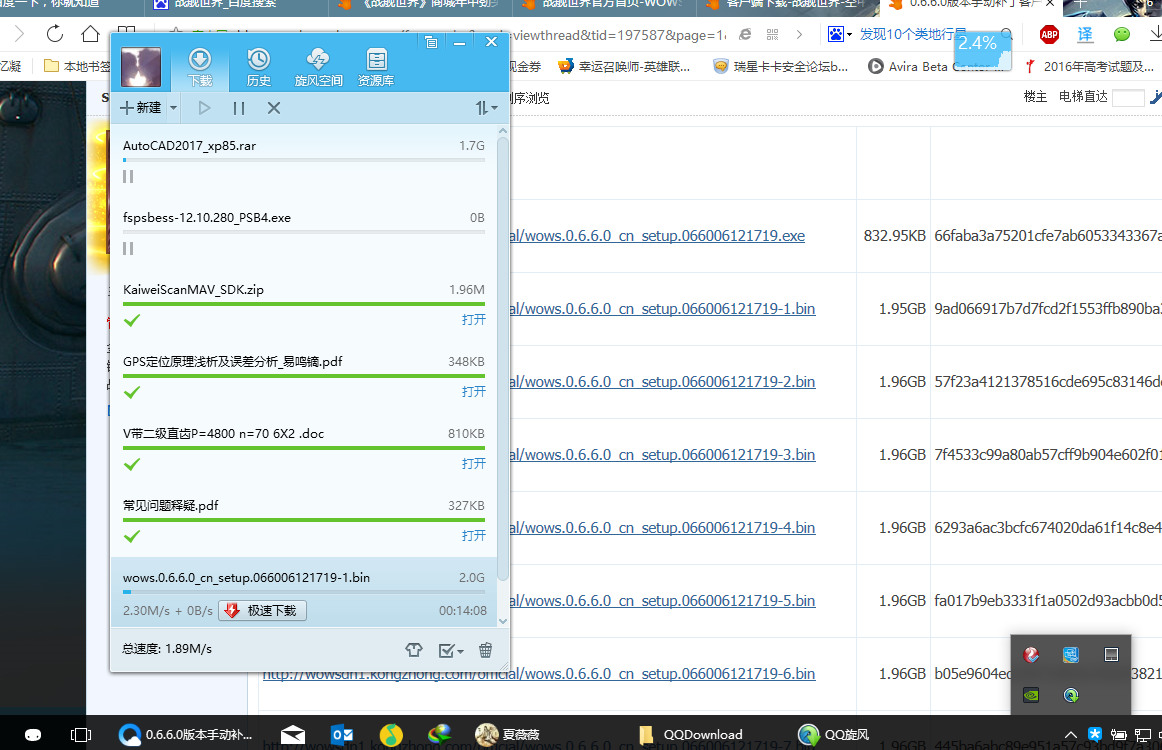
Task: Click the download list scrollbar up arrow
Action: [503, 130]
